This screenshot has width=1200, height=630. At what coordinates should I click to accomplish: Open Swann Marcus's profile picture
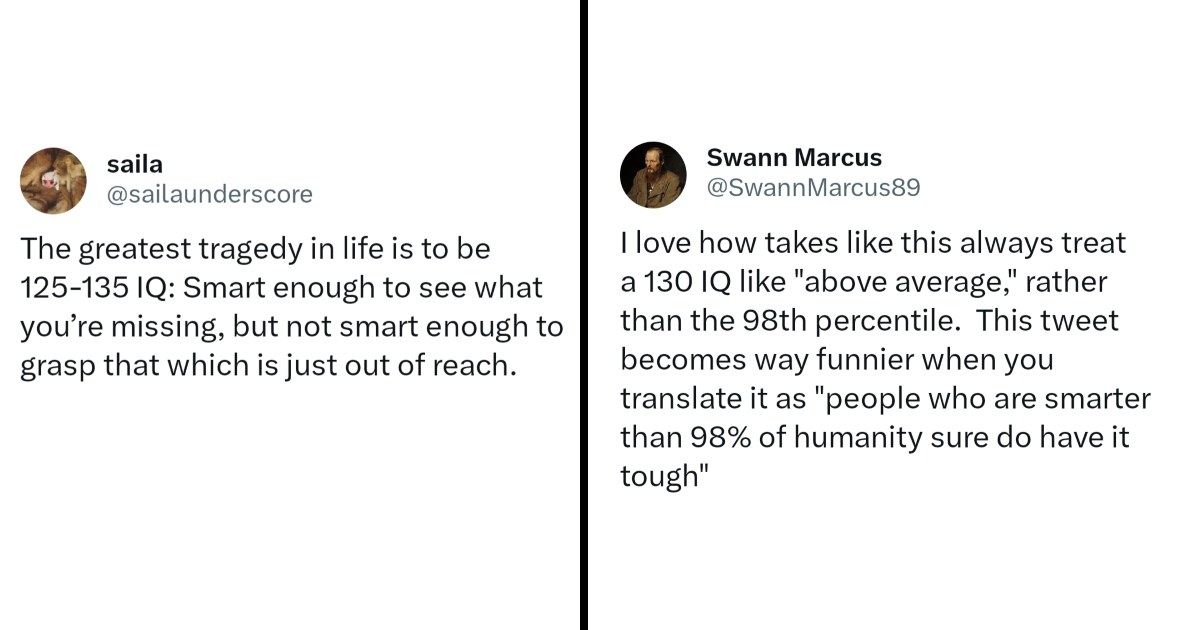[653, 174]
